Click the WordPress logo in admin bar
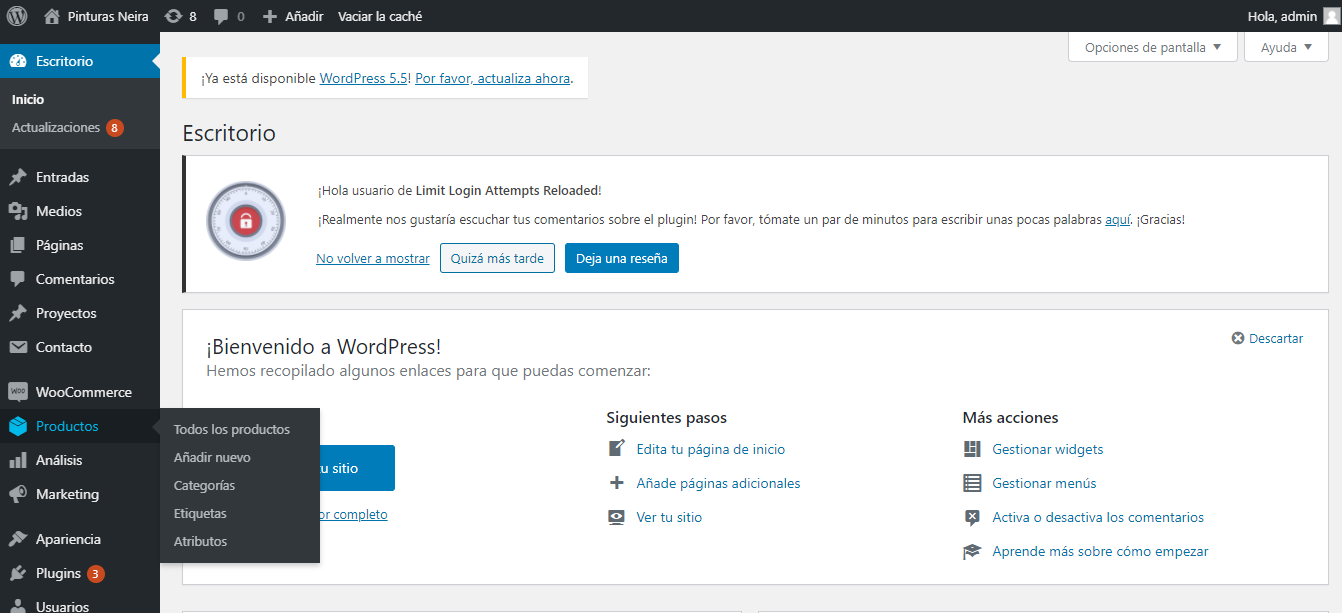 17,16
